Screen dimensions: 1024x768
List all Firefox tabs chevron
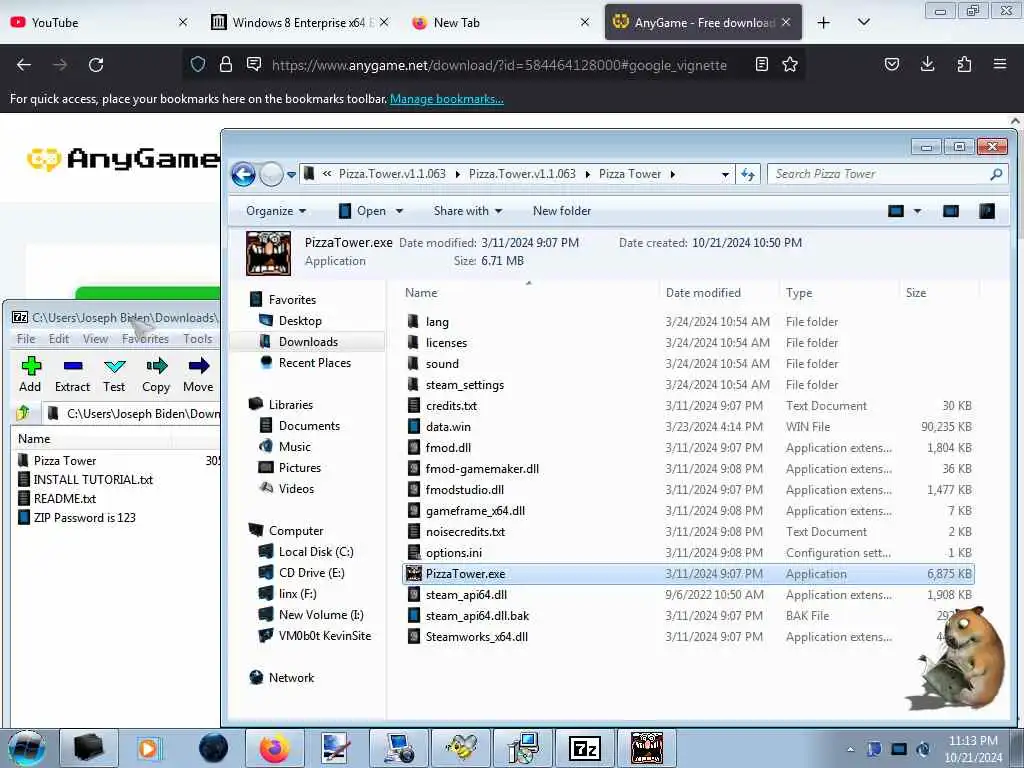863,22
